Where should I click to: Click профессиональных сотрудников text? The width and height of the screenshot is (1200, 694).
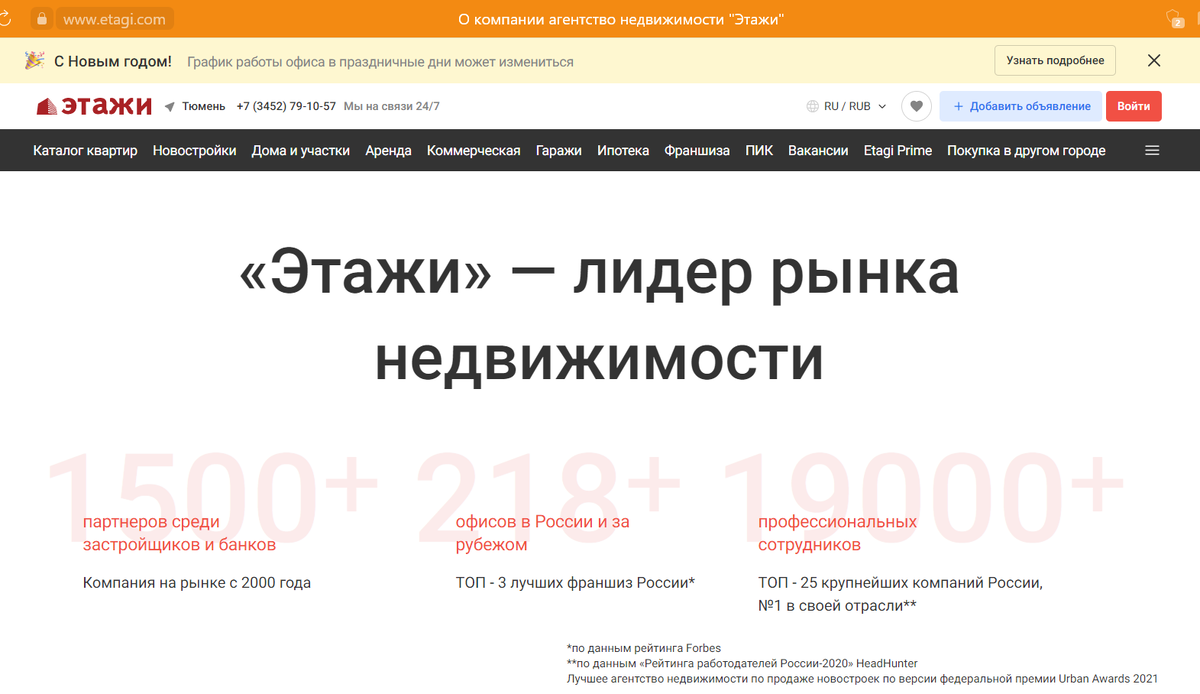click(838, 534)
